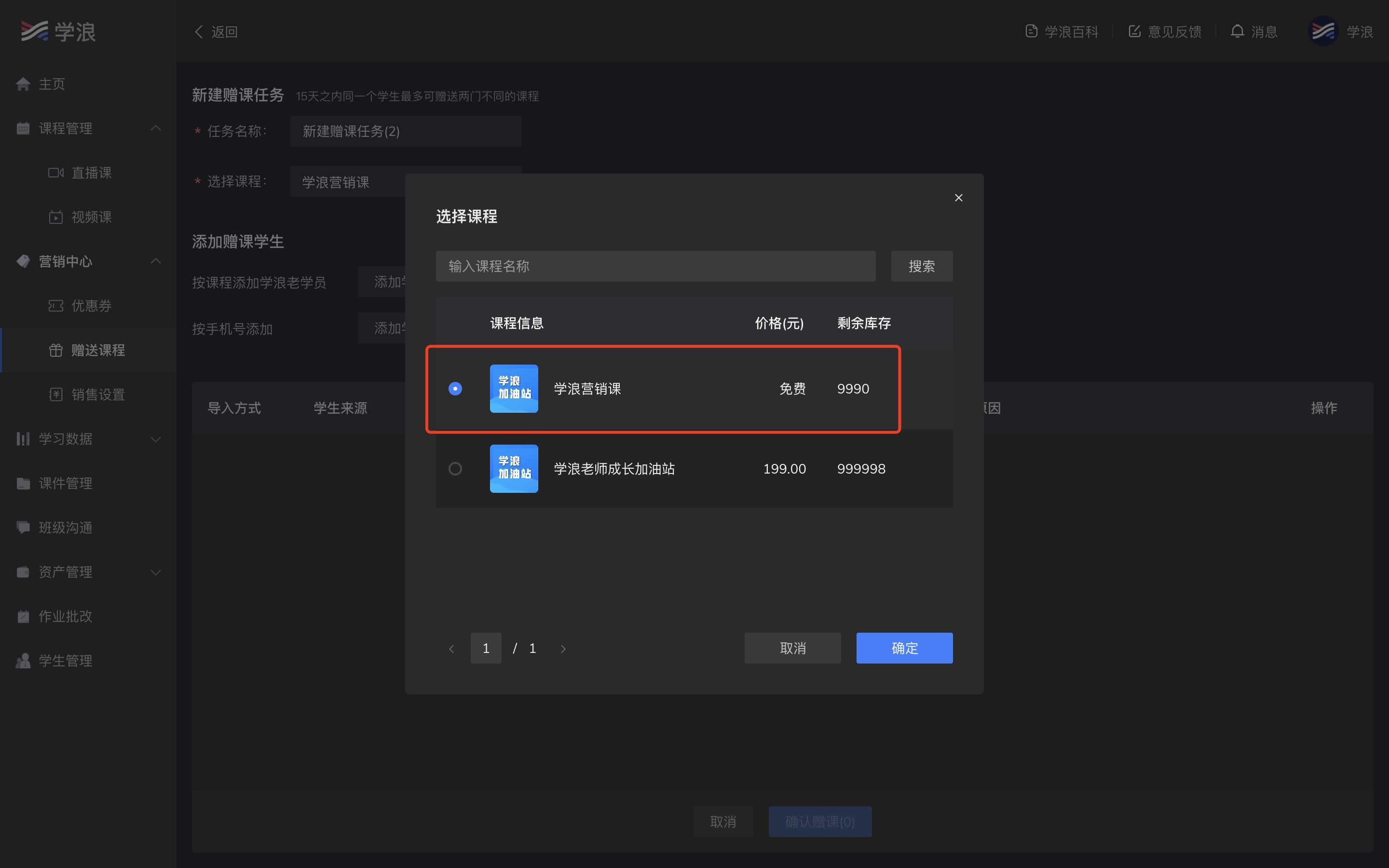Collapse the 课程管理 section
This screenshot has width=1389, height=868.
(156, 128)
